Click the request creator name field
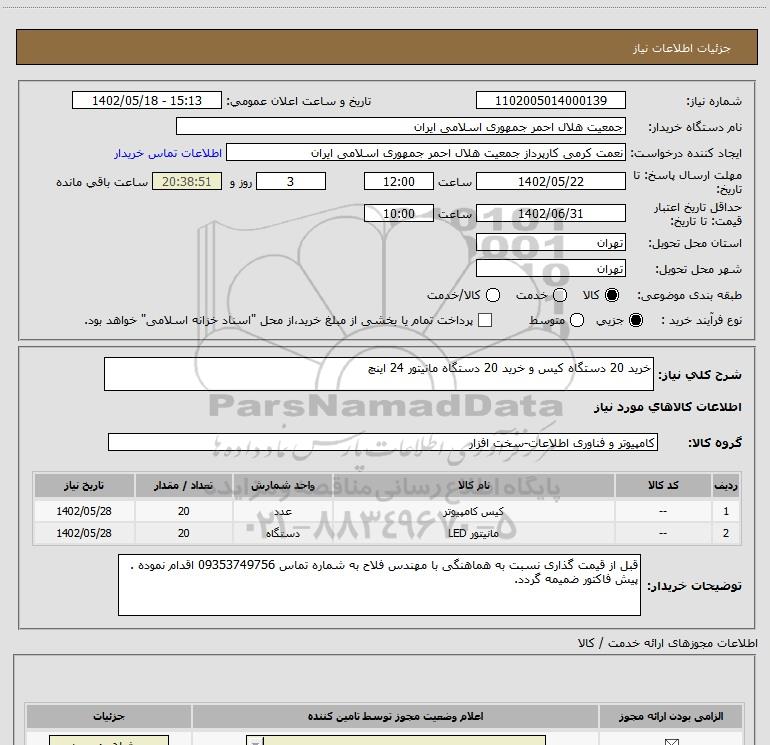This screenshot has width=770, height=745. [426, 152]
